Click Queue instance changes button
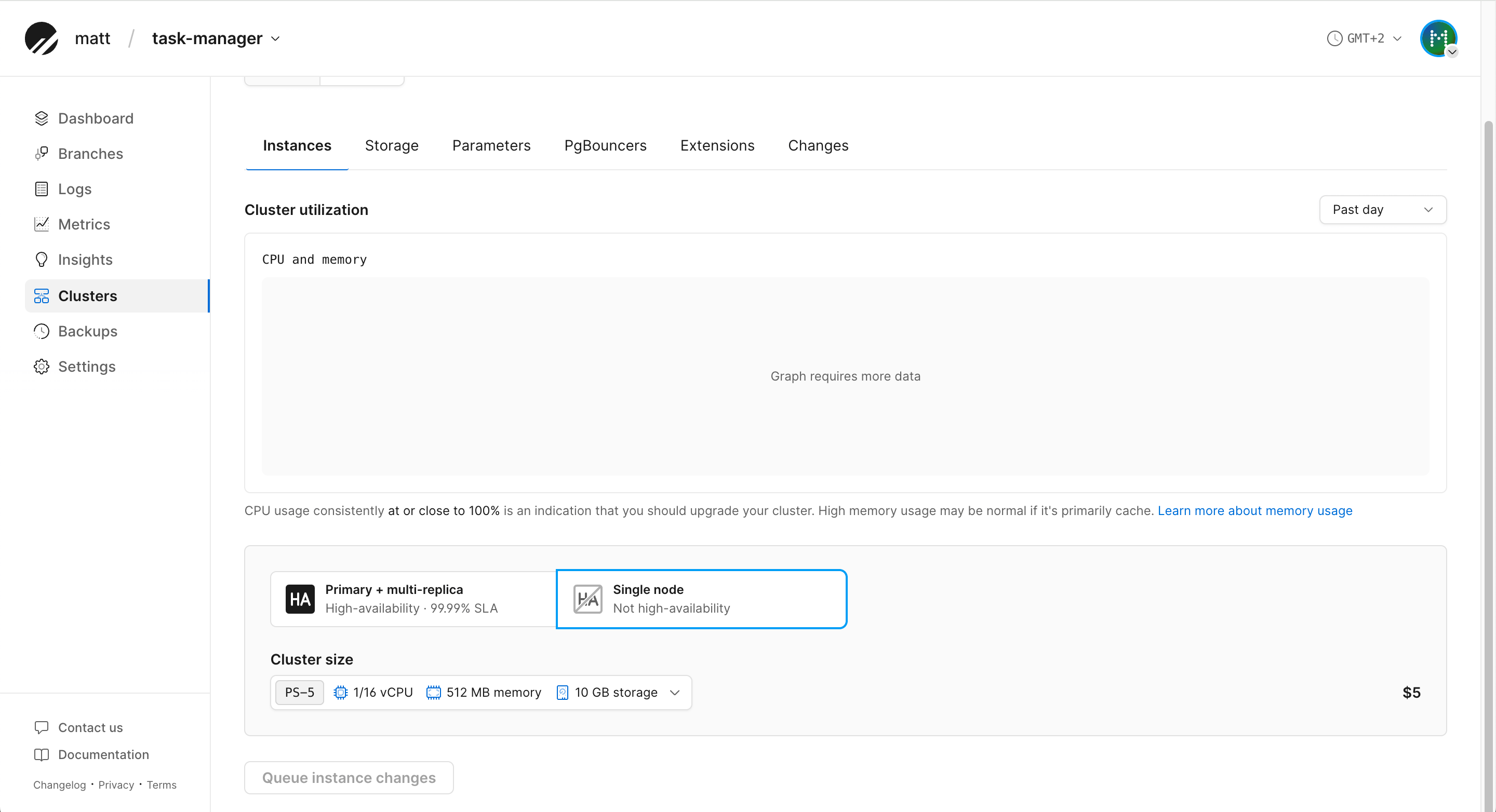This screenshot has width=1496, height=812. coord(349,778)
